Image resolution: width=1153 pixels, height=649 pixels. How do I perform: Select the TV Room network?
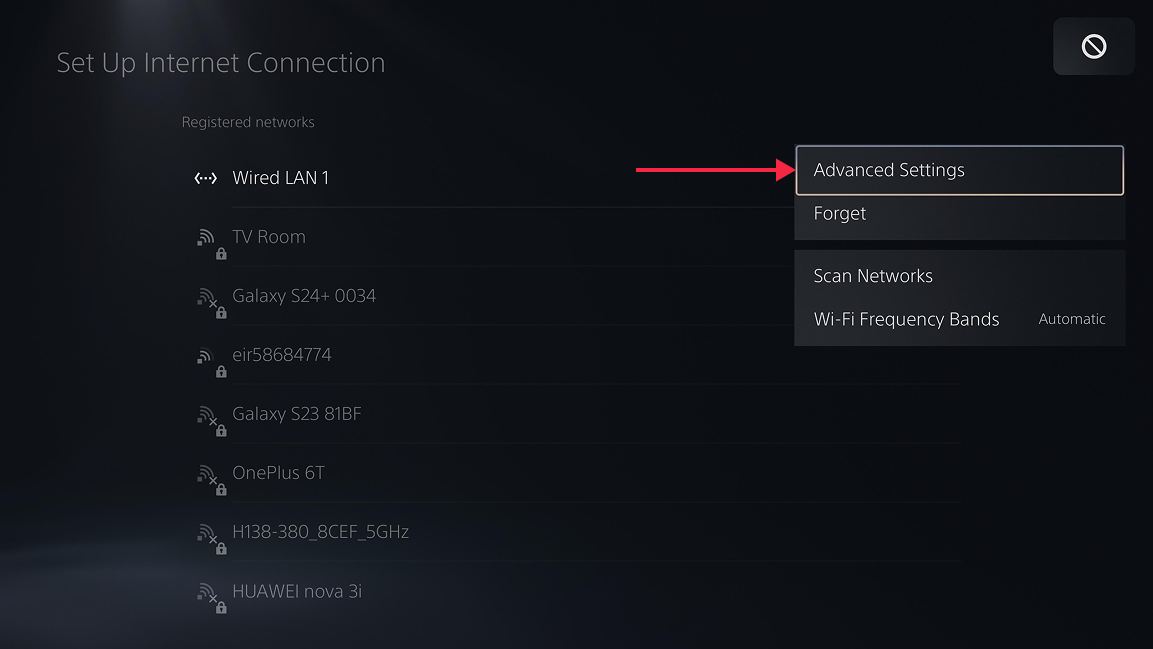tap(269, 237)
